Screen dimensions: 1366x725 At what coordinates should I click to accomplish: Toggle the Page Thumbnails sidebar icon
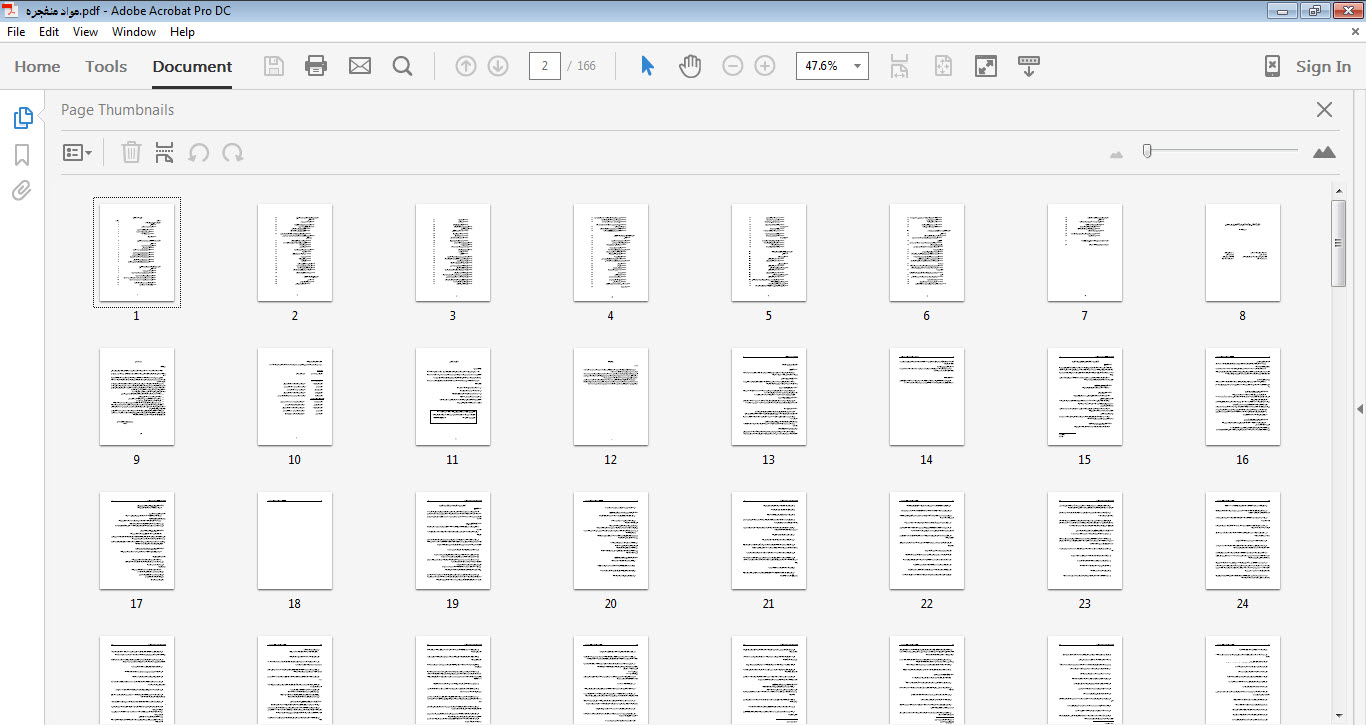point(22,118)
